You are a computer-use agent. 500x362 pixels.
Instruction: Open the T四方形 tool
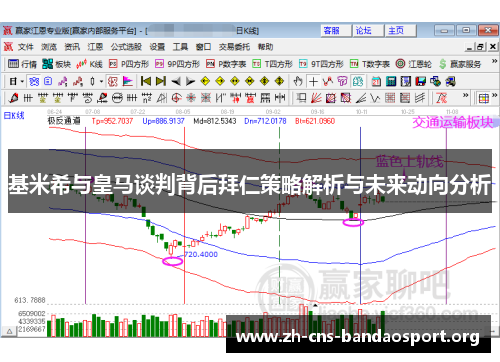pos(273,64)
